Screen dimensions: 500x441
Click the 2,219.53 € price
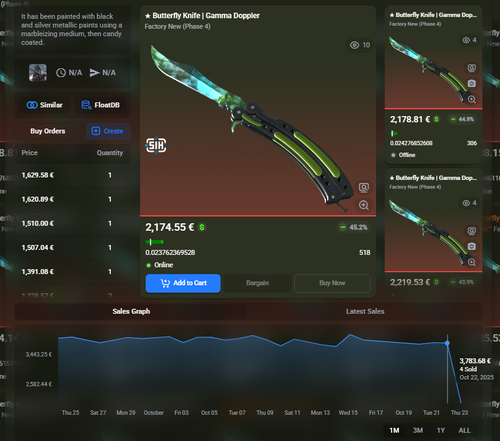(x=410, y=282)
